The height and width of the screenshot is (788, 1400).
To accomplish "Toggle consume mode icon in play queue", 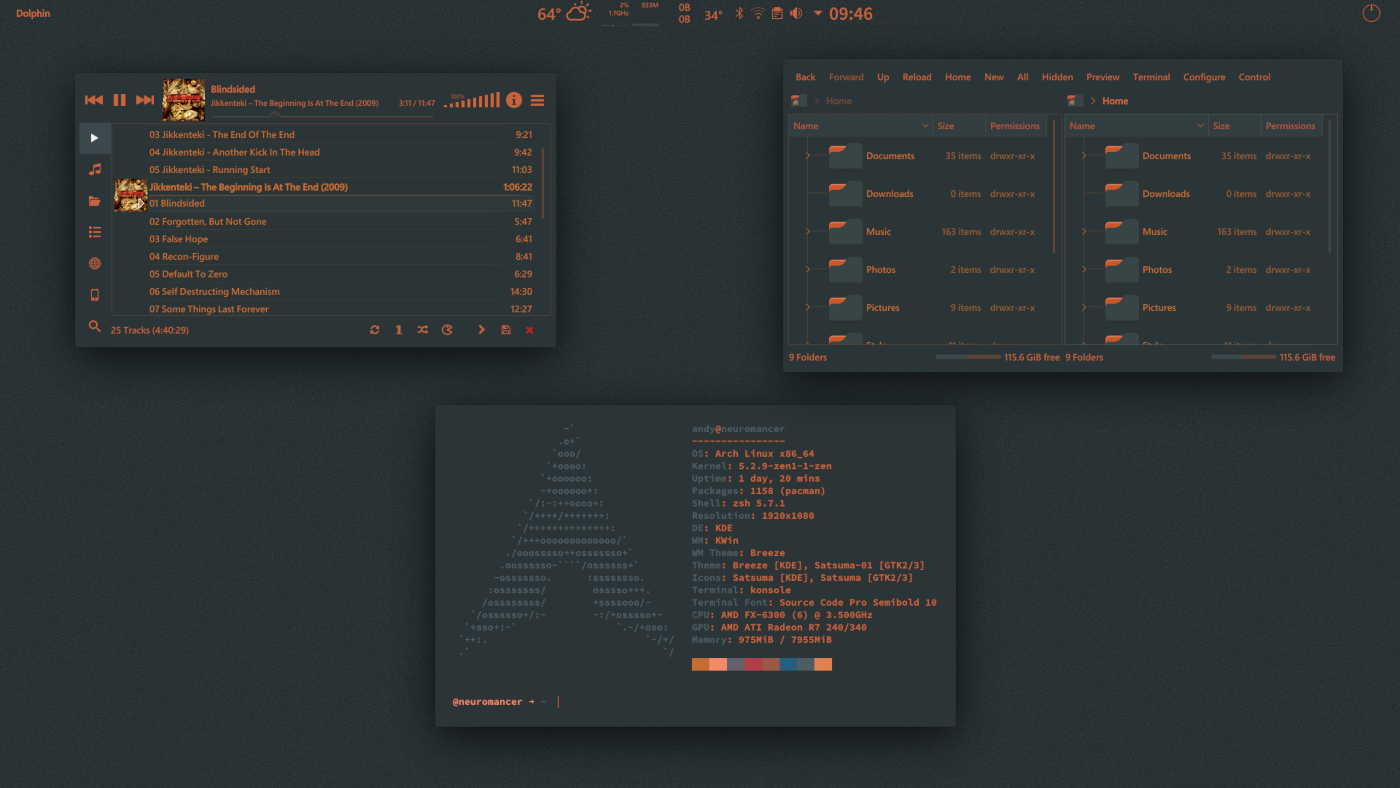I will tap(447, 330).
